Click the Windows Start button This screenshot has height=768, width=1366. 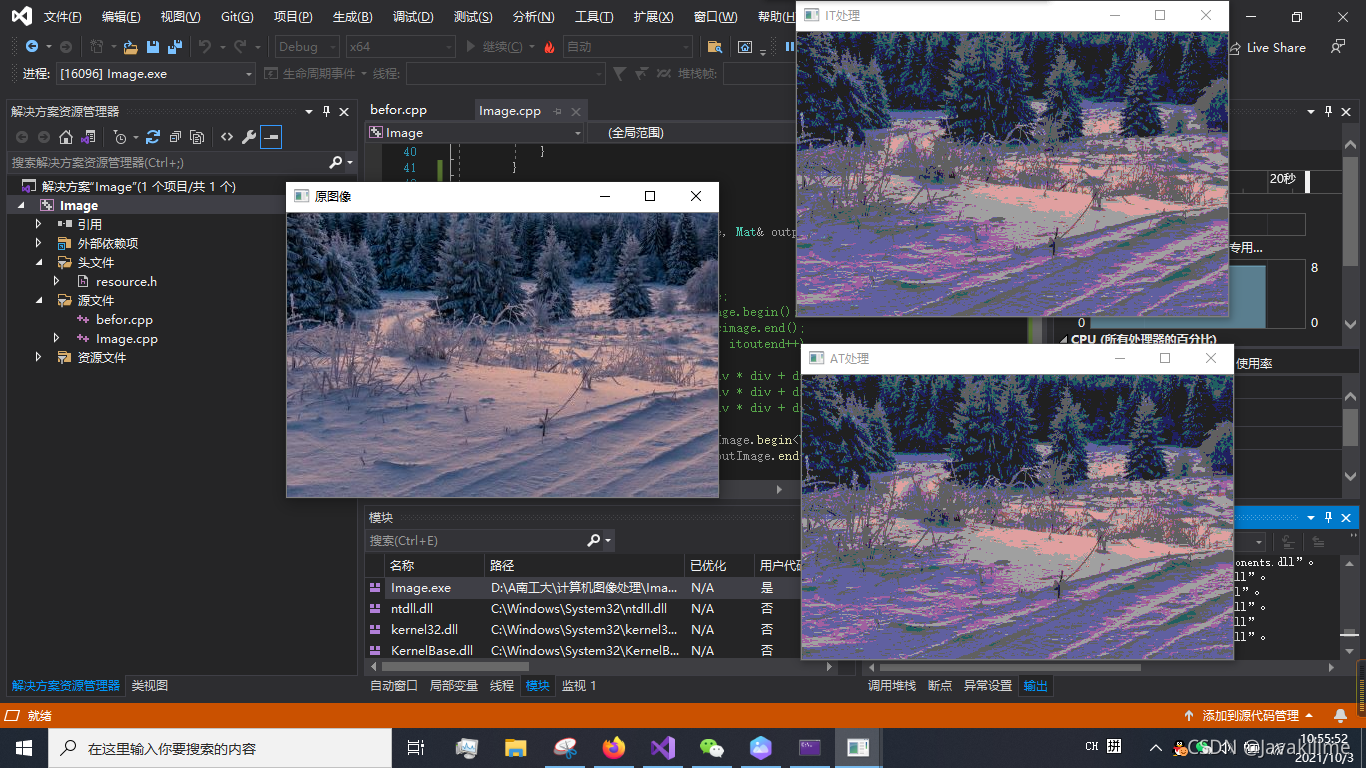tap(23, 748)
